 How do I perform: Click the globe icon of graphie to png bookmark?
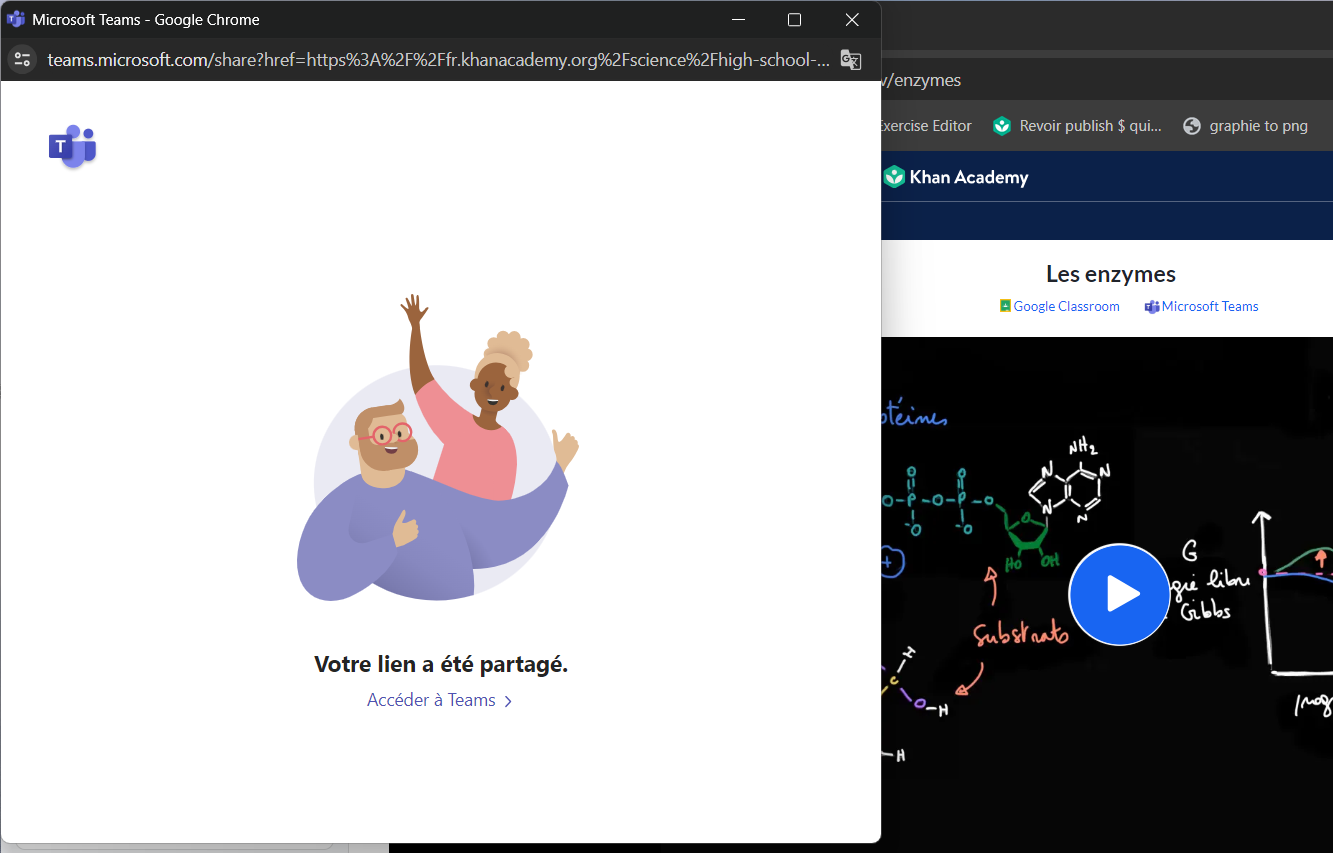pos(1191,125)
